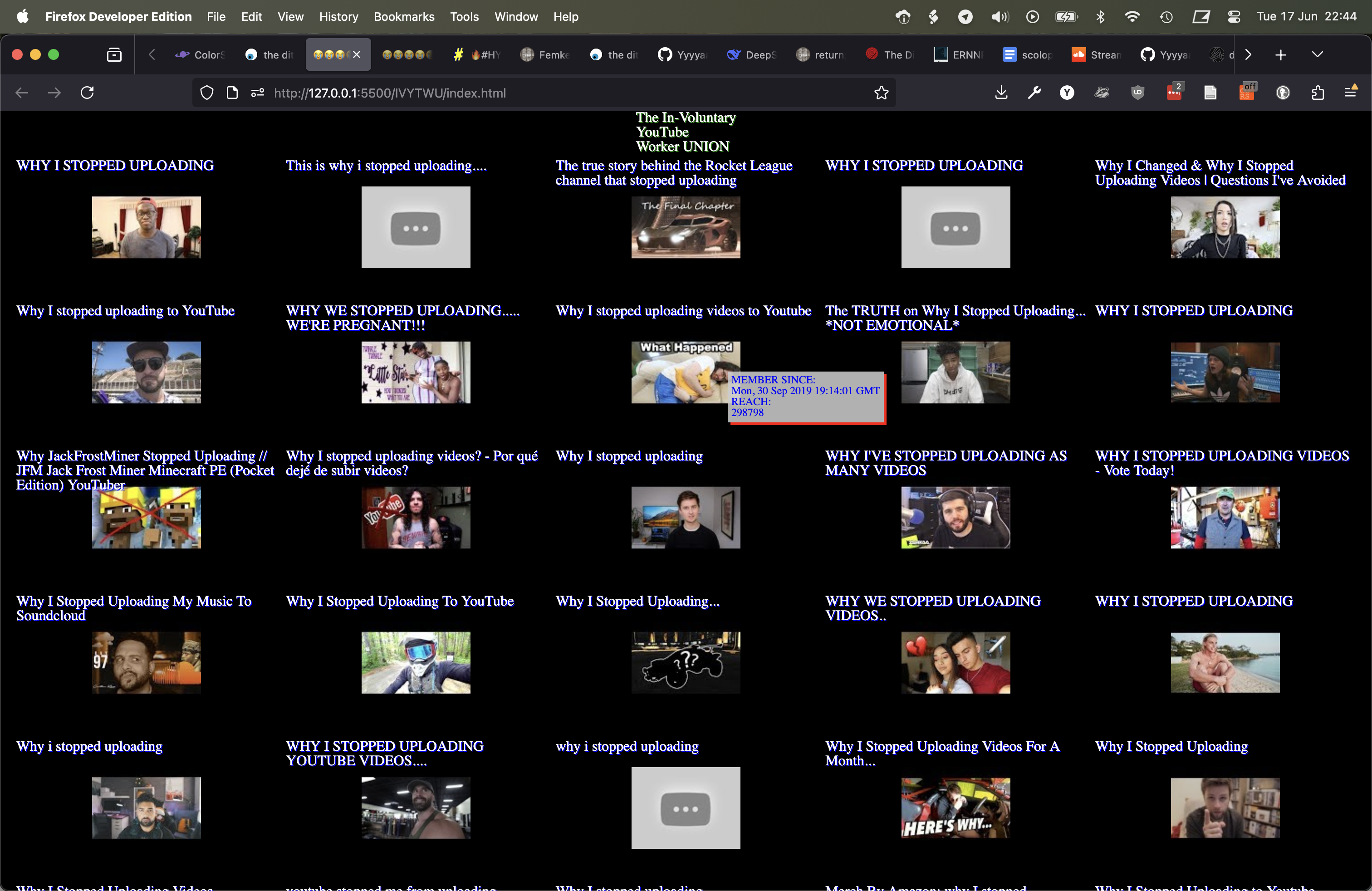Open the Extensions puzzle-piece panel
This screenshot has height=891, width=1372.
coord(1319,92)
